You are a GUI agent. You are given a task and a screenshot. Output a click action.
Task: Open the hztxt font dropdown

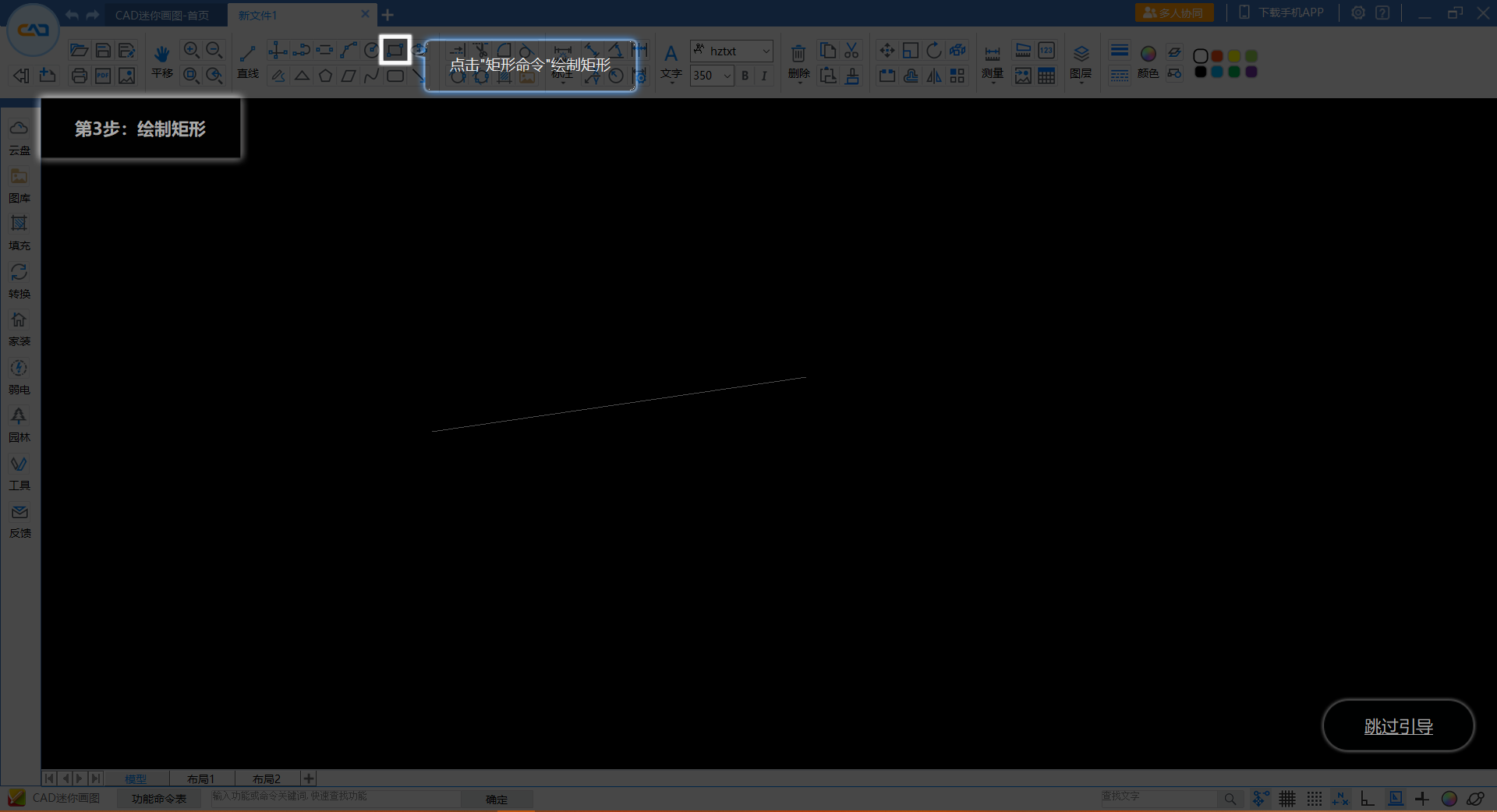(x=766, y=51)
